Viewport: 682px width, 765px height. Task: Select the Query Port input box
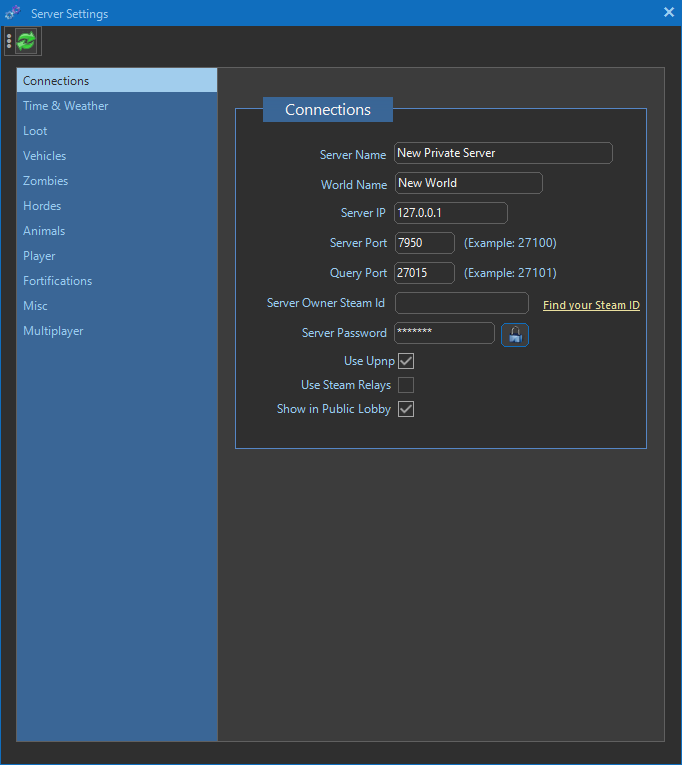pyautogui.click(x=424, y=273)
